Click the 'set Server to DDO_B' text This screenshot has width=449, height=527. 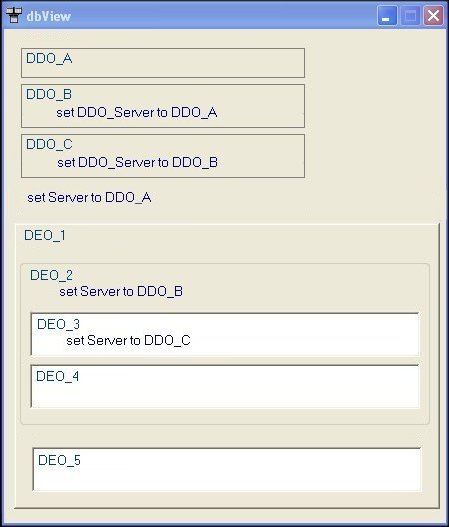[121, 291]
